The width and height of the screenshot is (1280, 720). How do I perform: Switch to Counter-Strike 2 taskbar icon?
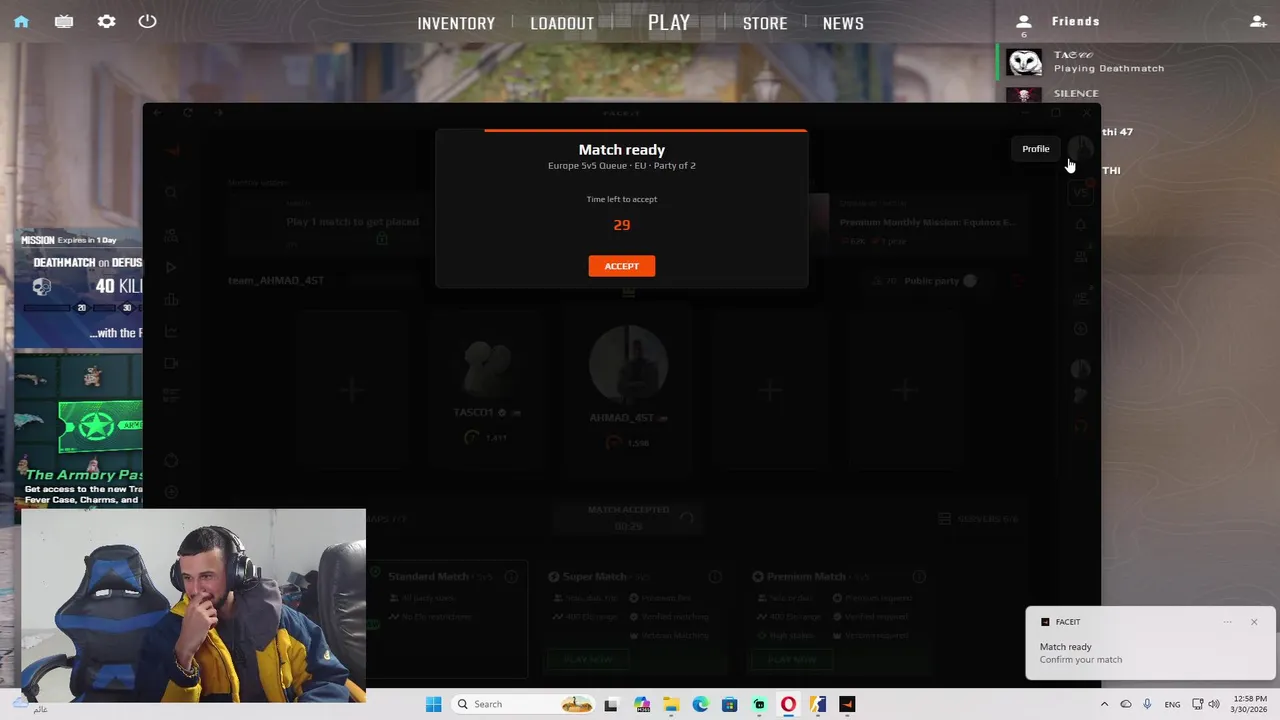817,704
